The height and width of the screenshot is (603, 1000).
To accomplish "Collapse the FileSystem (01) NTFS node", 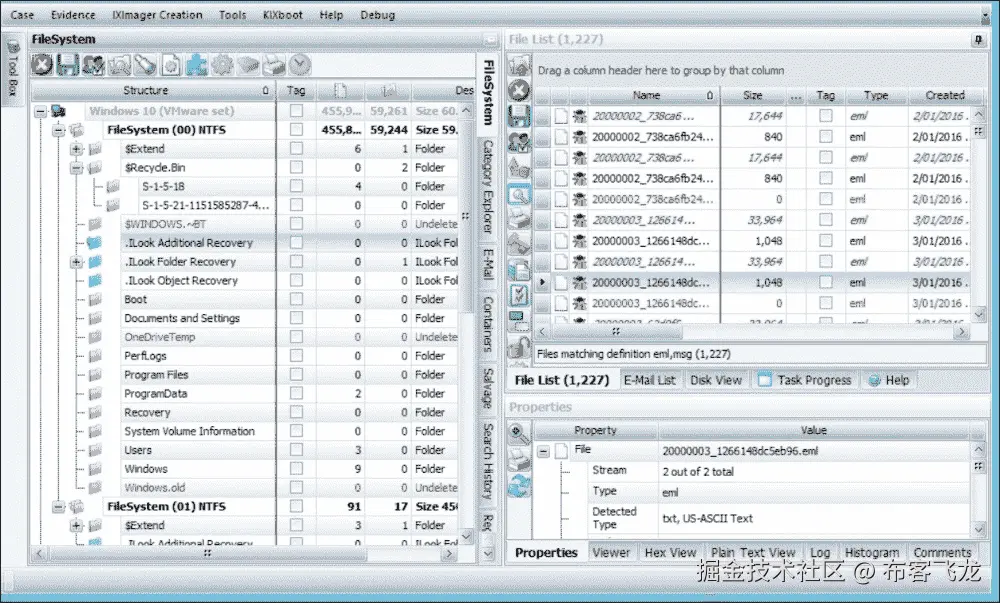I will [x=58, y=507].
